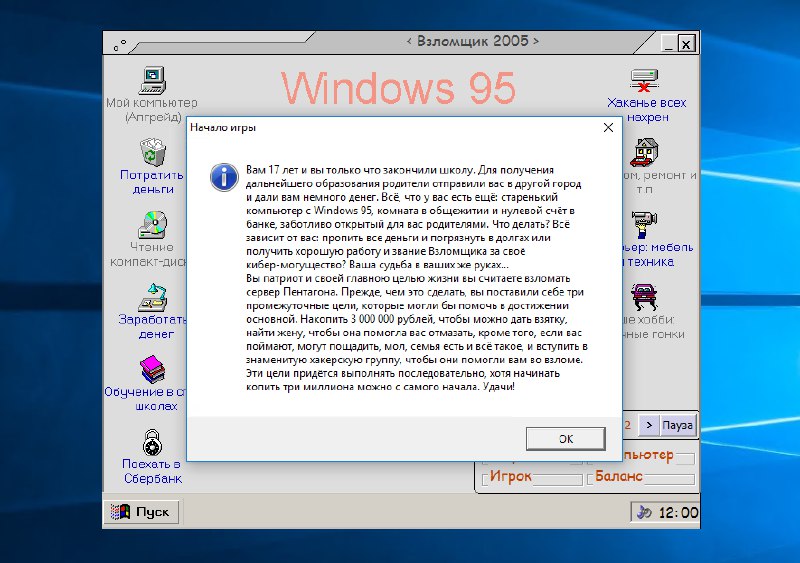Click the Заработать денег desk lamp icon
The height and width of the screenshot is (563, 800).
[153, 297]
